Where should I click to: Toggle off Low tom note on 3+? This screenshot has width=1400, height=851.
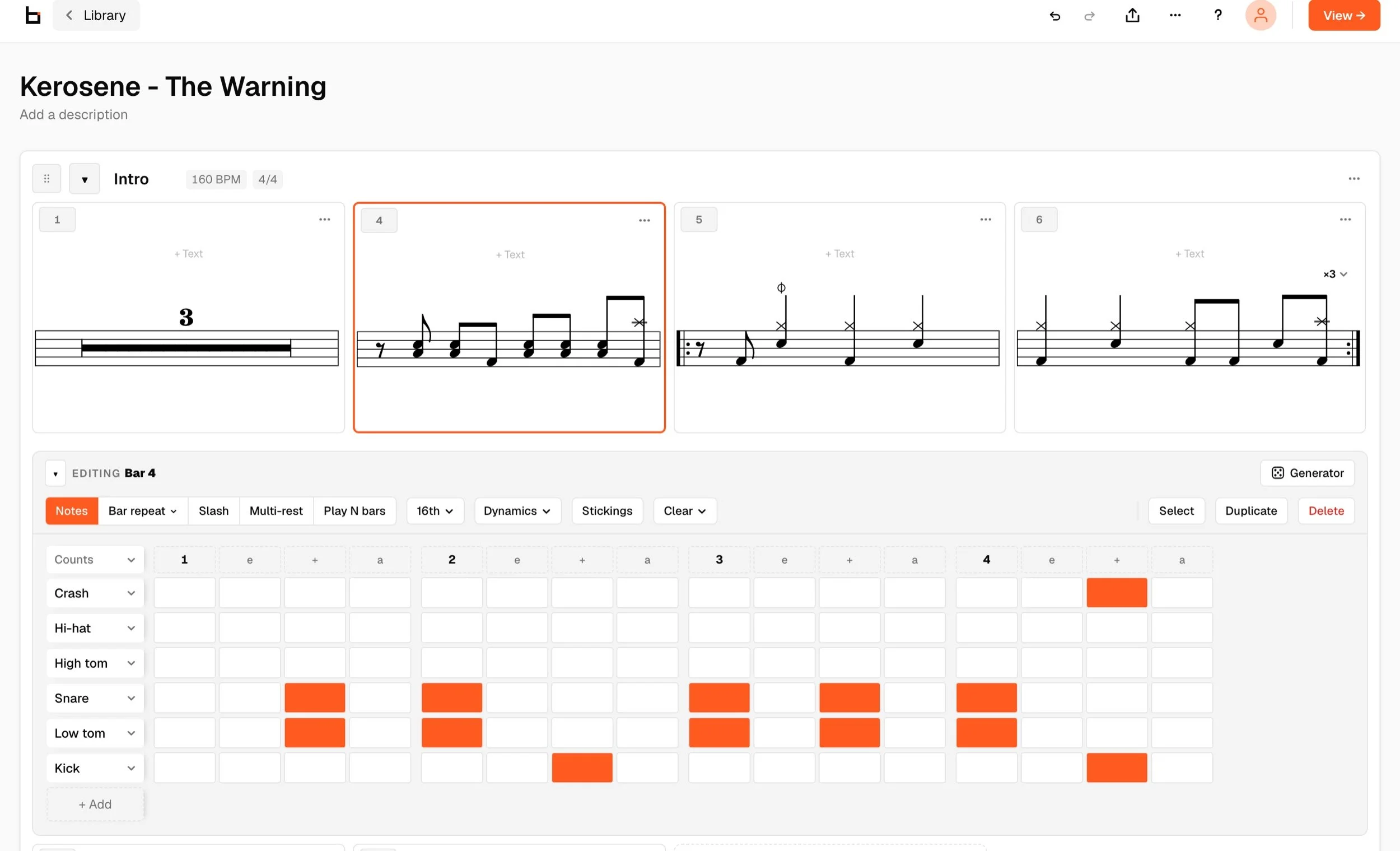[x=850, y=733]
